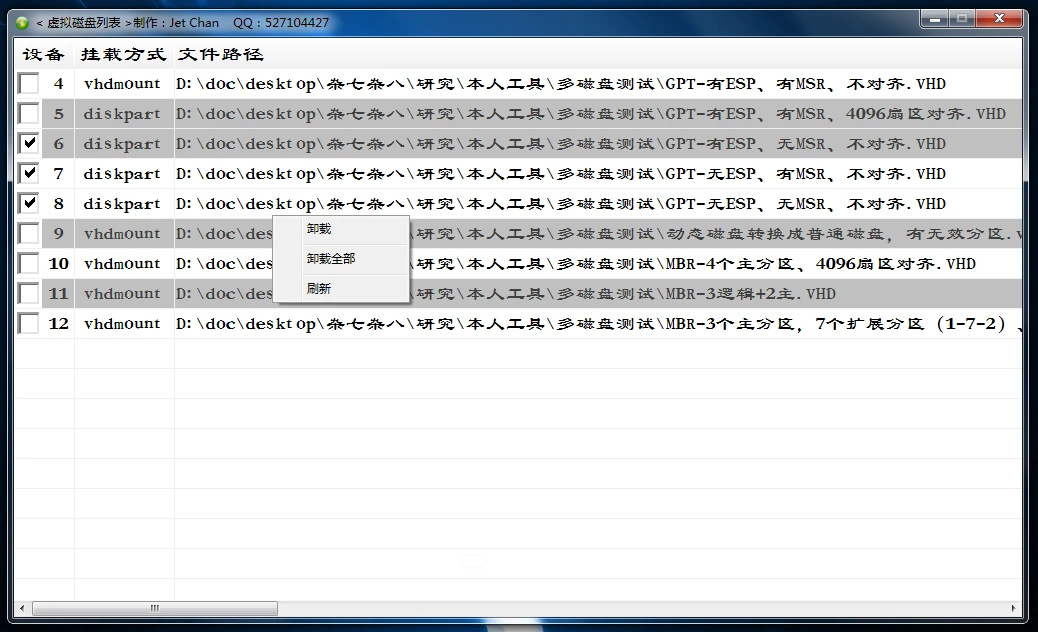Click path ending MBR-3逻辑+2主.VHD
This screenshot has width=1038, height=632.
click(x=622, y=293)
